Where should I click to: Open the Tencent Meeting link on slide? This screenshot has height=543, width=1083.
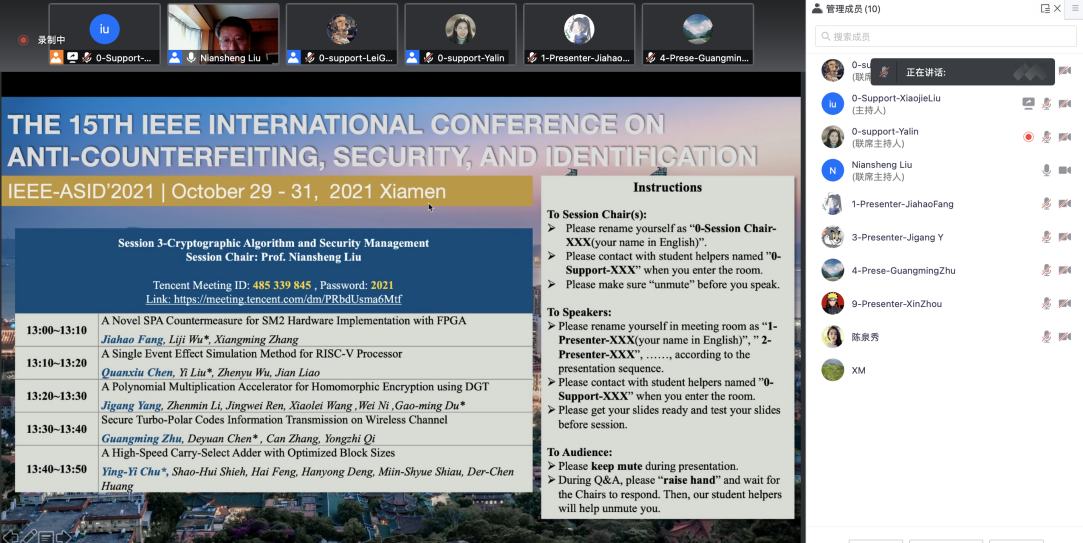(x=273, y=299)
